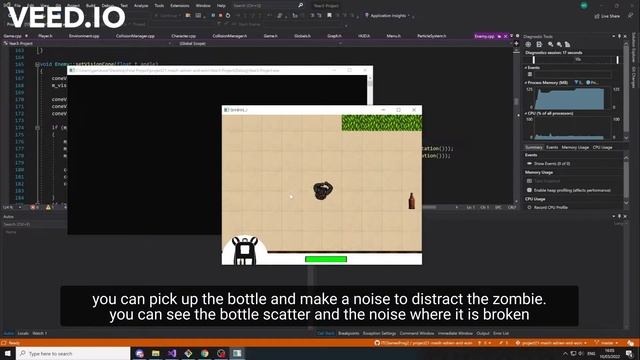
Task: Open the Analyze menu
Action: [x=141, y=6]
